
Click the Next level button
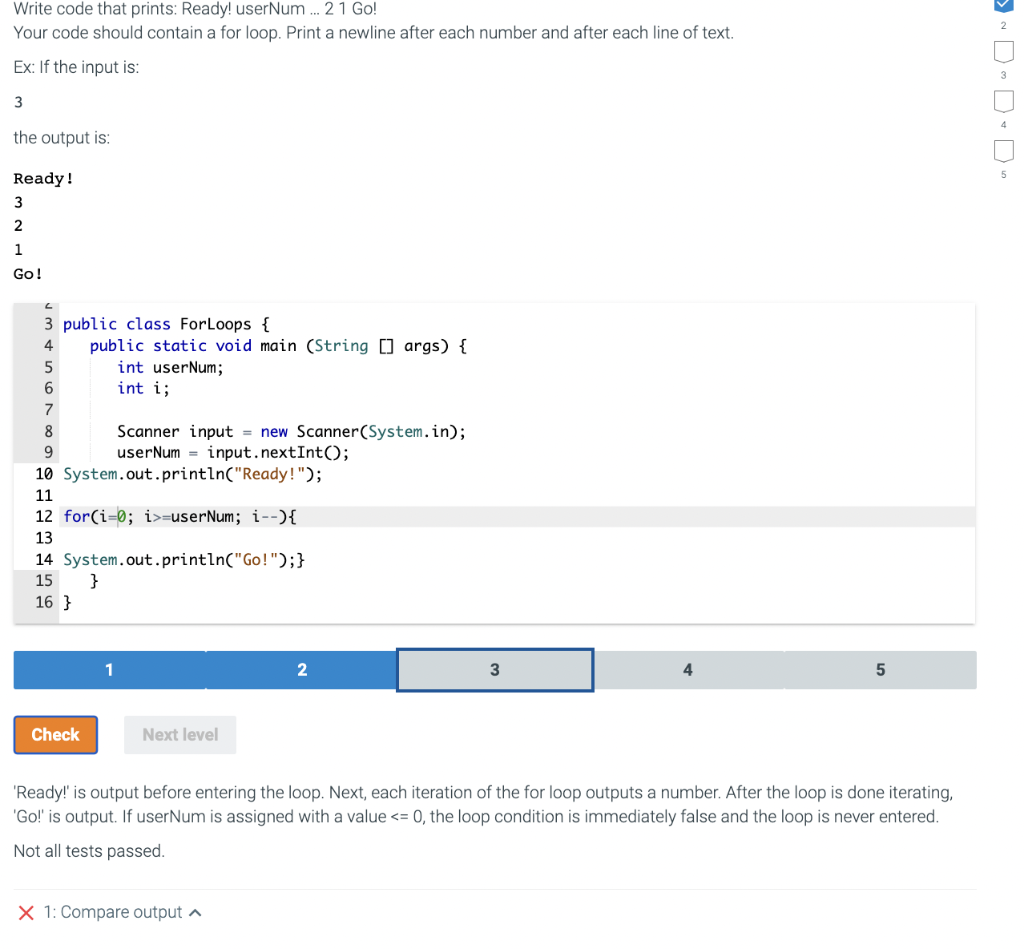point(179,734)
